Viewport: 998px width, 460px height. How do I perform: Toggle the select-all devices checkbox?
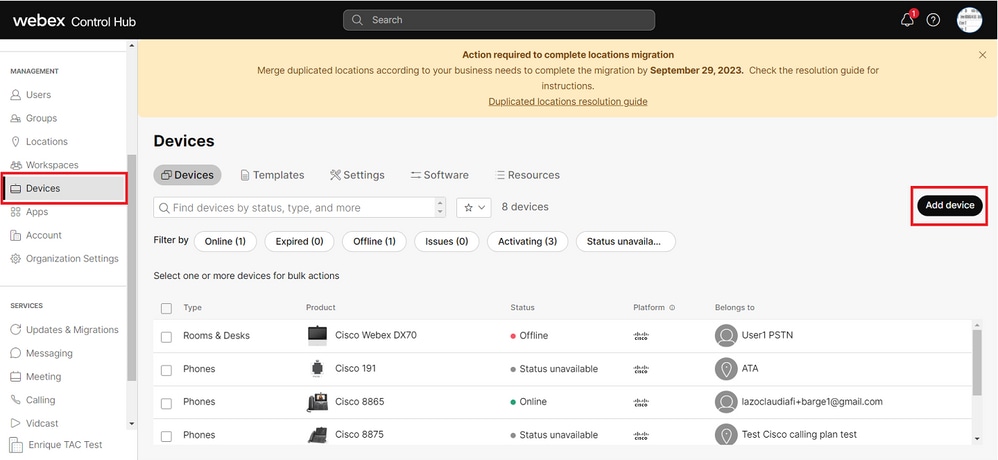pos(167,309)
